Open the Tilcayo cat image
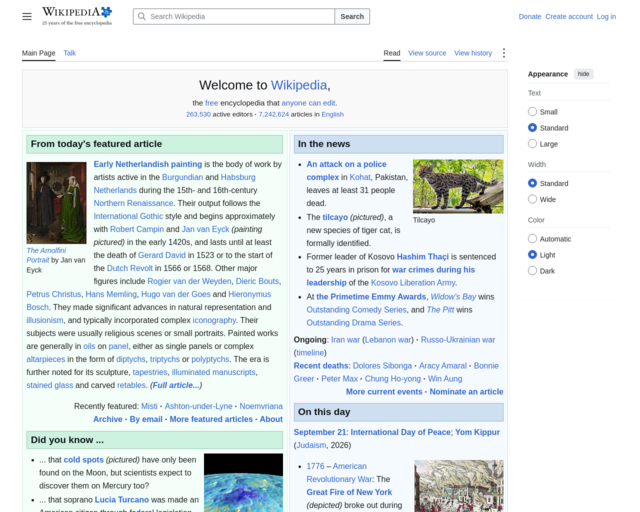The width and height of the screenshot is (640, 512). point(458,186)
